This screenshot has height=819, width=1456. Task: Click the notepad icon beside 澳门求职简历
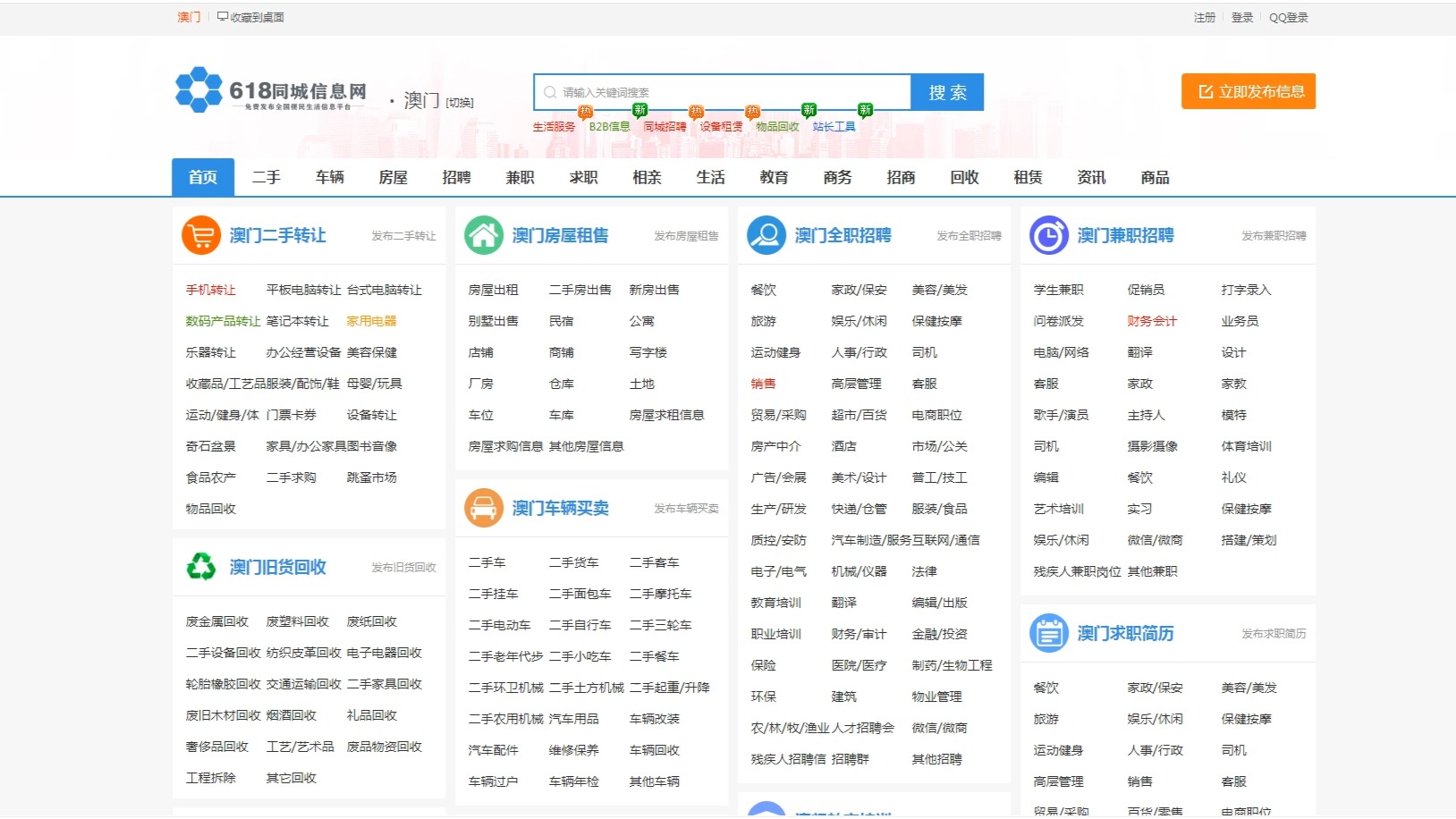point(1049,633)
